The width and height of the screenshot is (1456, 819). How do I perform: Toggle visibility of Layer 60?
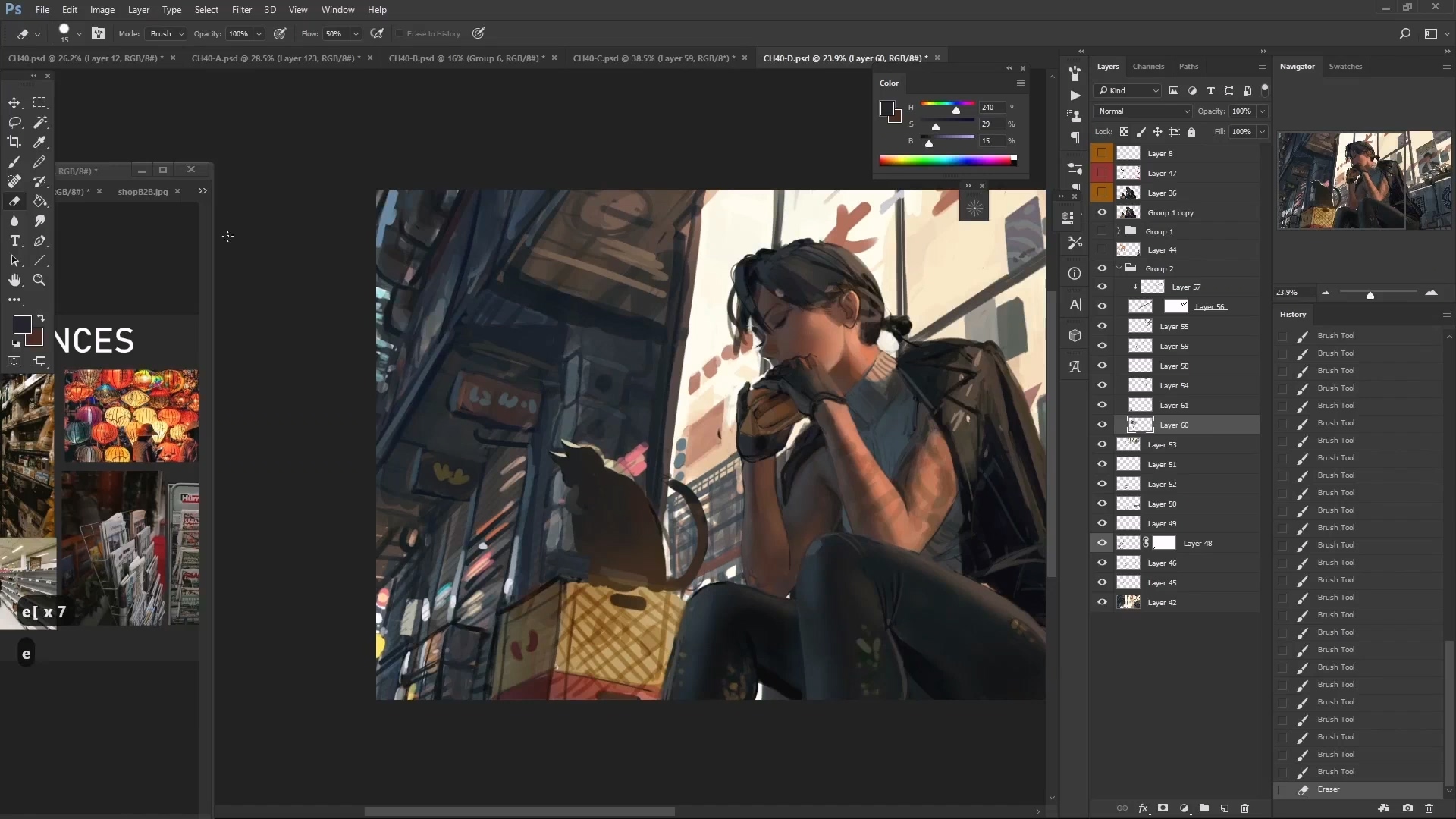[1102, 425]
